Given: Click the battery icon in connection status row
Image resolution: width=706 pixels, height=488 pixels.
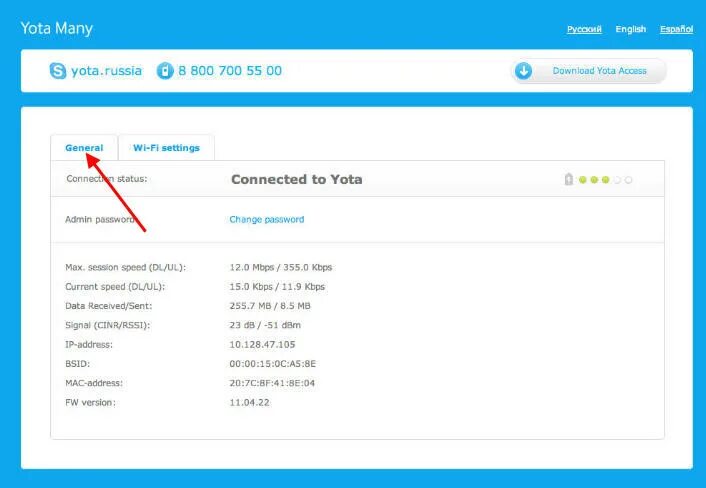Looking at the screenshot, I should coord(569,179).
